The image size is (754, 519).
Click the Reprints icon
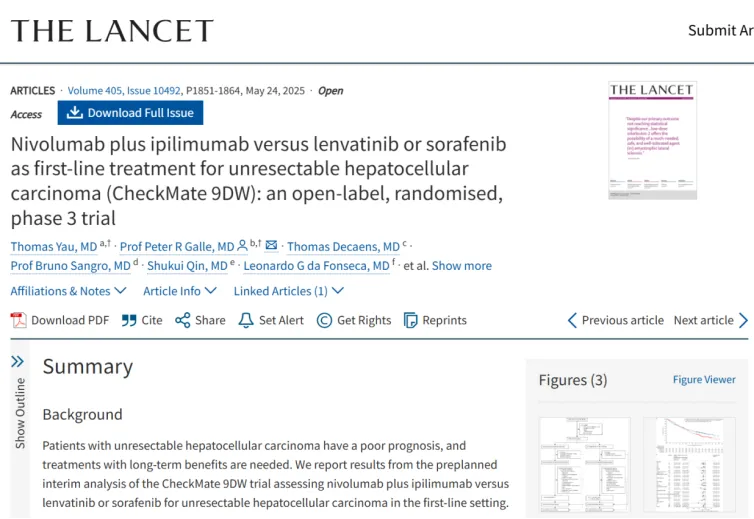pos(411,320)
